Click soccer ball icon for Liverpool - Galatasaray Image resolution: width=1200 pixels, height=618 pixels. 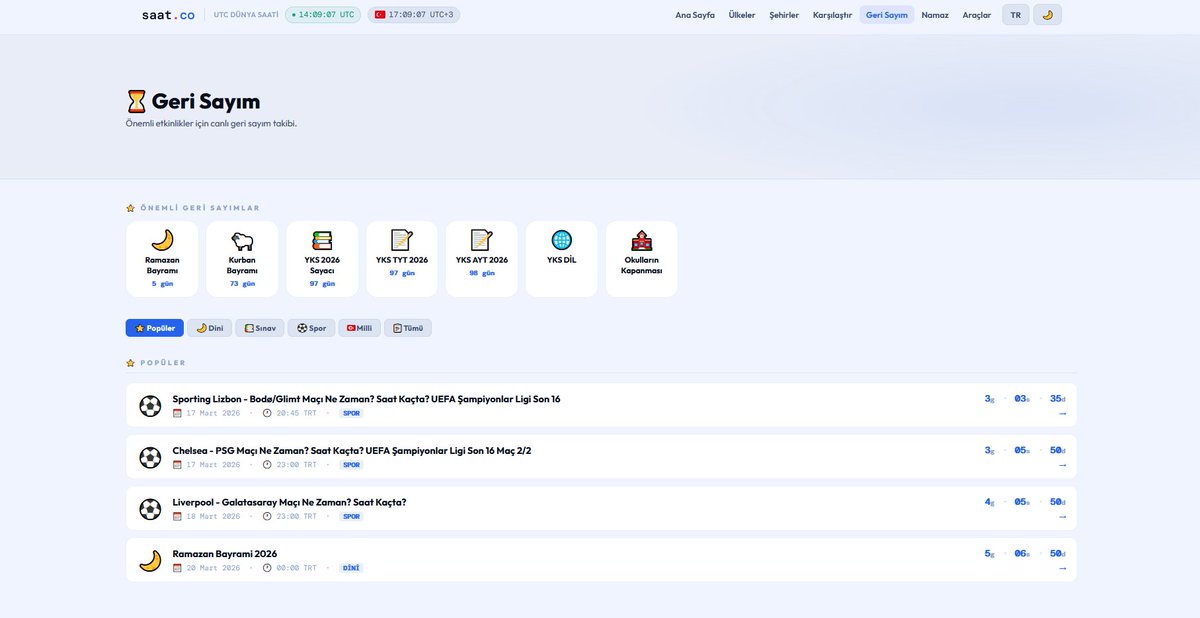(x=150, y=509)
